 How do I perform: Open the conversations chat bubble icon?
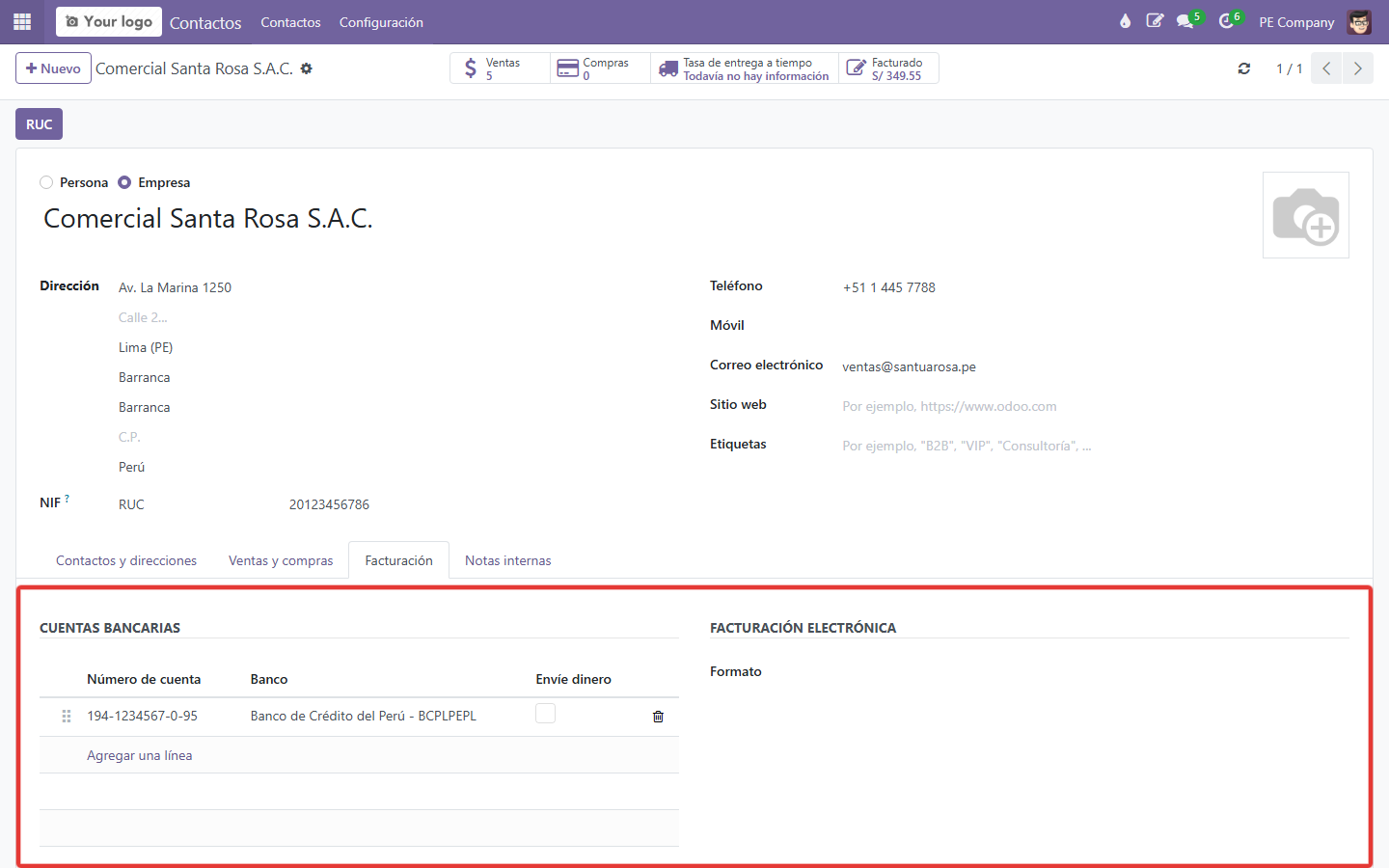1185,21
